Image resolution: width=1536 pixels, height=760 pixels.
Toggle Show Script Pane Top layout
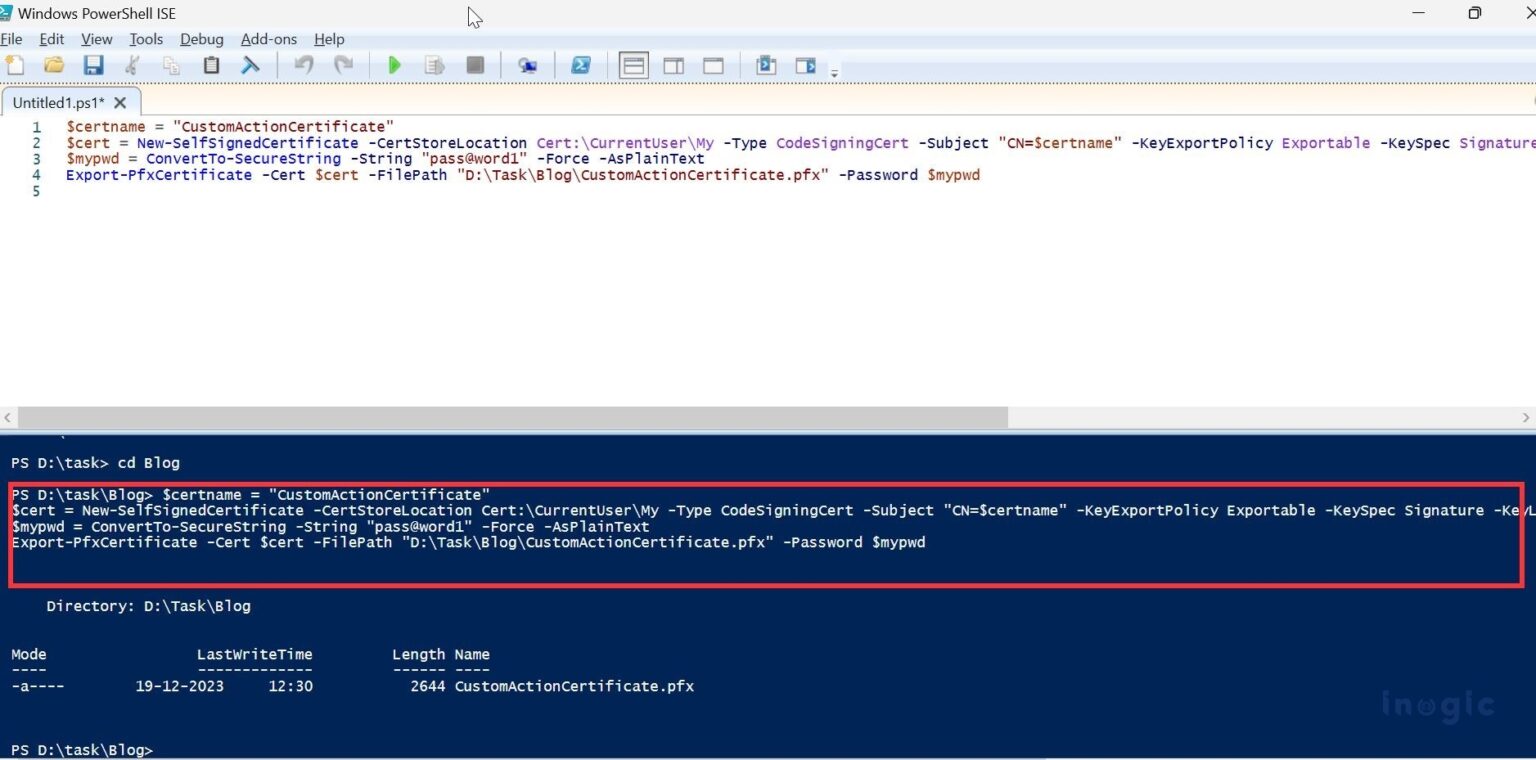click(633, 64)
